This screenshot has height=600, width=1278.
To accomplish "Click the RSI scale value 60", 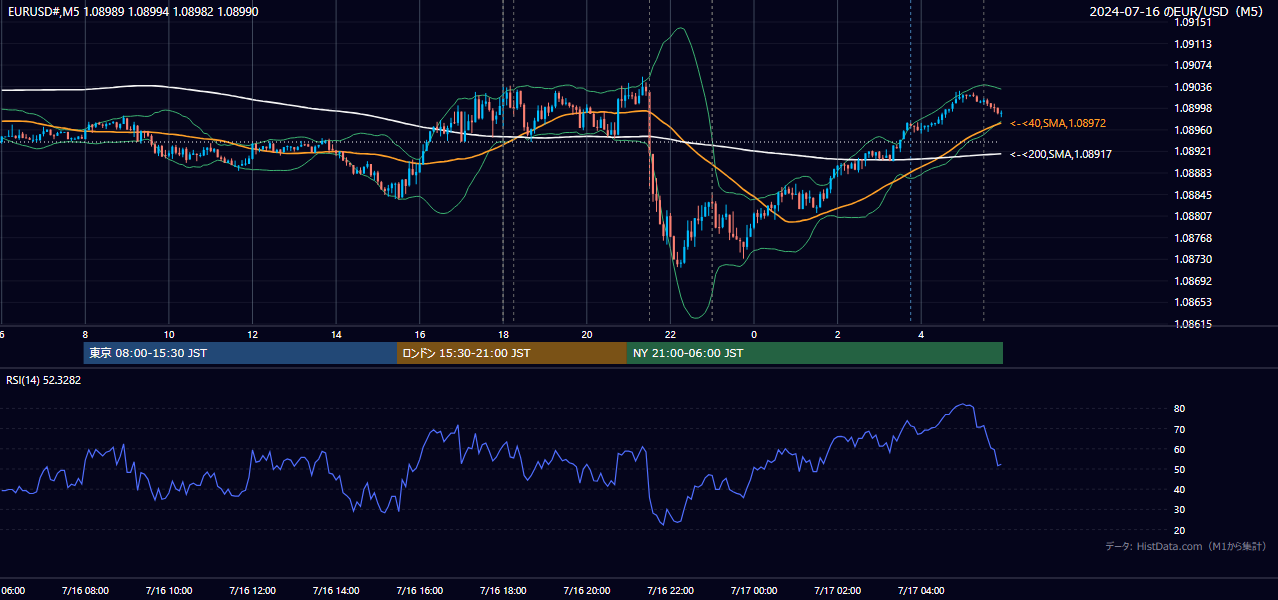I will (1180, 449).
